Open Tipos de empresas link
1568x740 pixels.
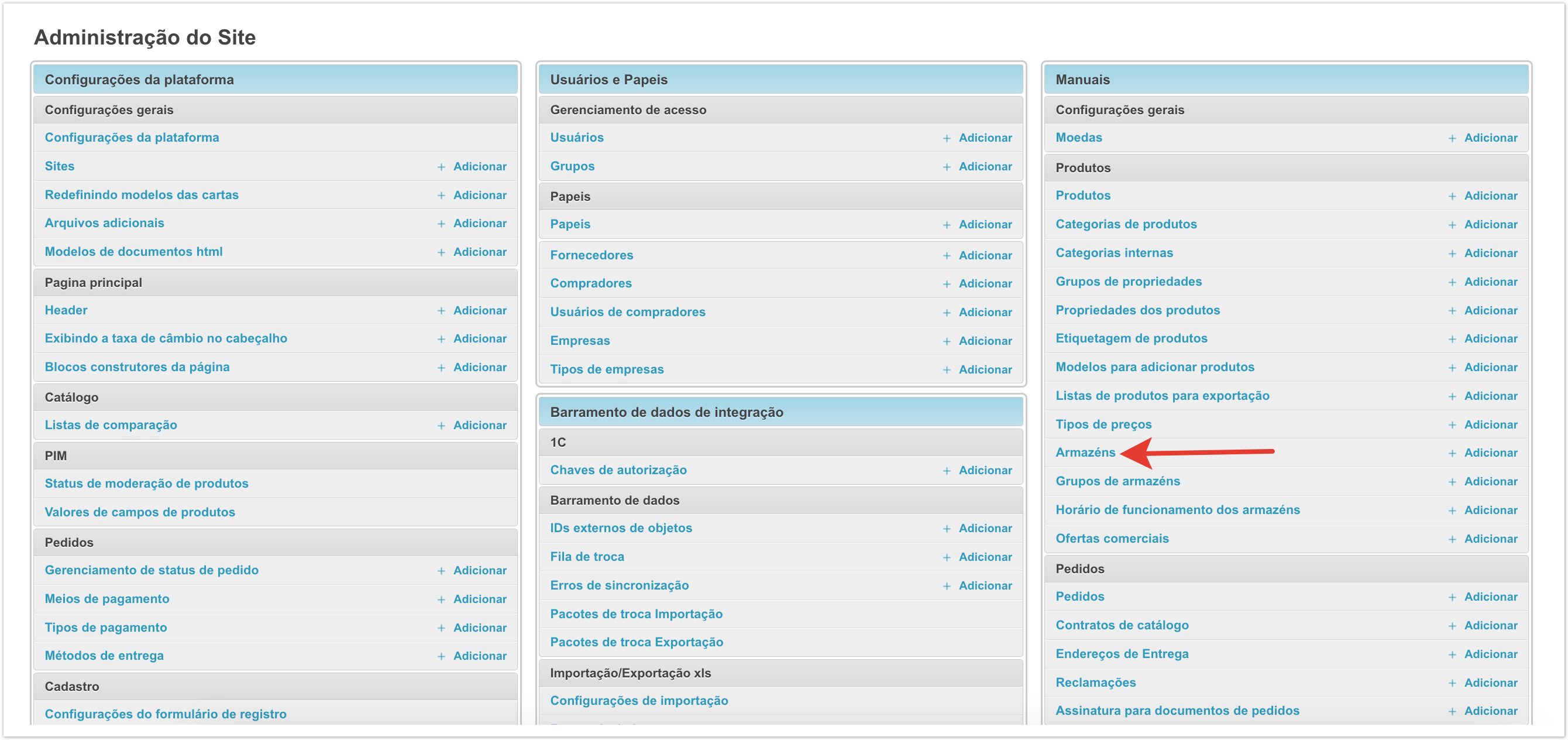point(606,369)
